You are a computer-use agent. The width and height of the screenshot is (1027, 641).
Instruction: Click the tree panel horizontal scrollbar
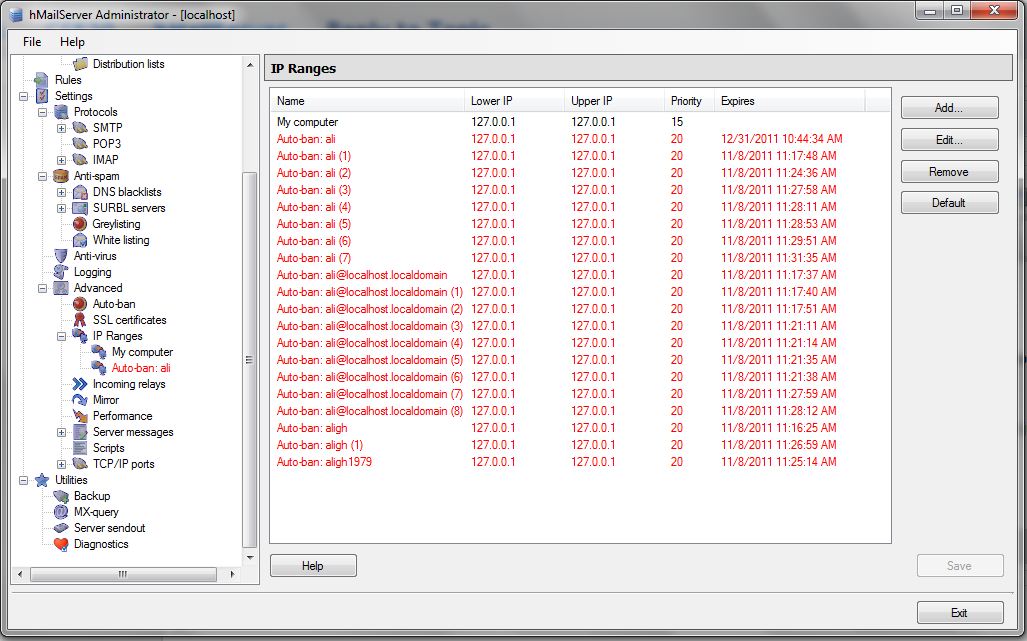click(122, 575)
